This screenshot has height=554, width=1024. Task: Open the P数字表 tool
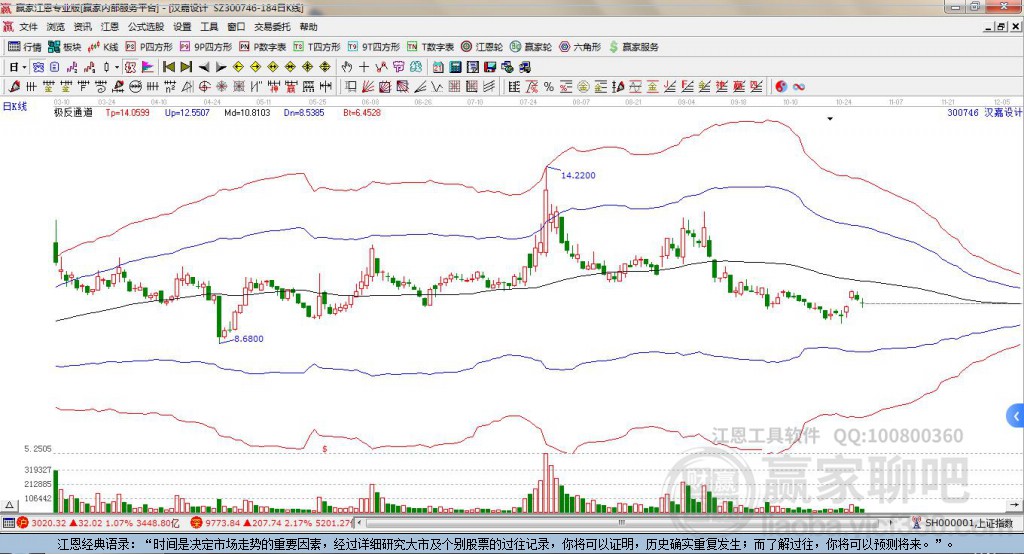[263, 47]
